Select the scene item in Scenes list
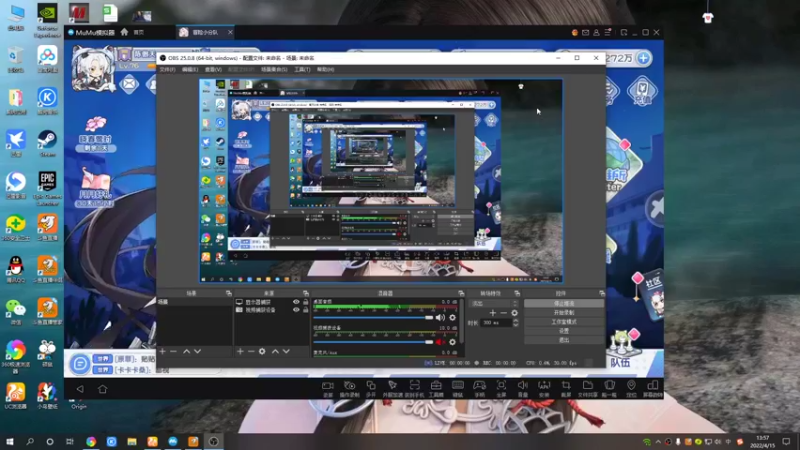800x450 pixels. [194, 302]
